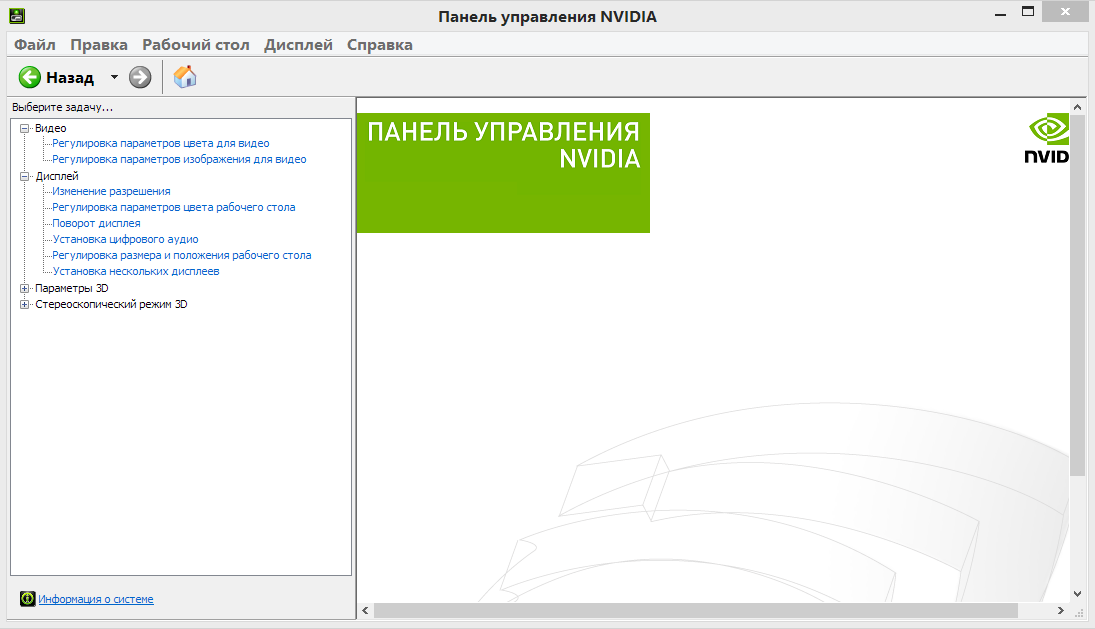Expand the Стереоскопический режим 3D node
Image resolution: width=1095 pixels, height=629 pixels.
(24, 304)
